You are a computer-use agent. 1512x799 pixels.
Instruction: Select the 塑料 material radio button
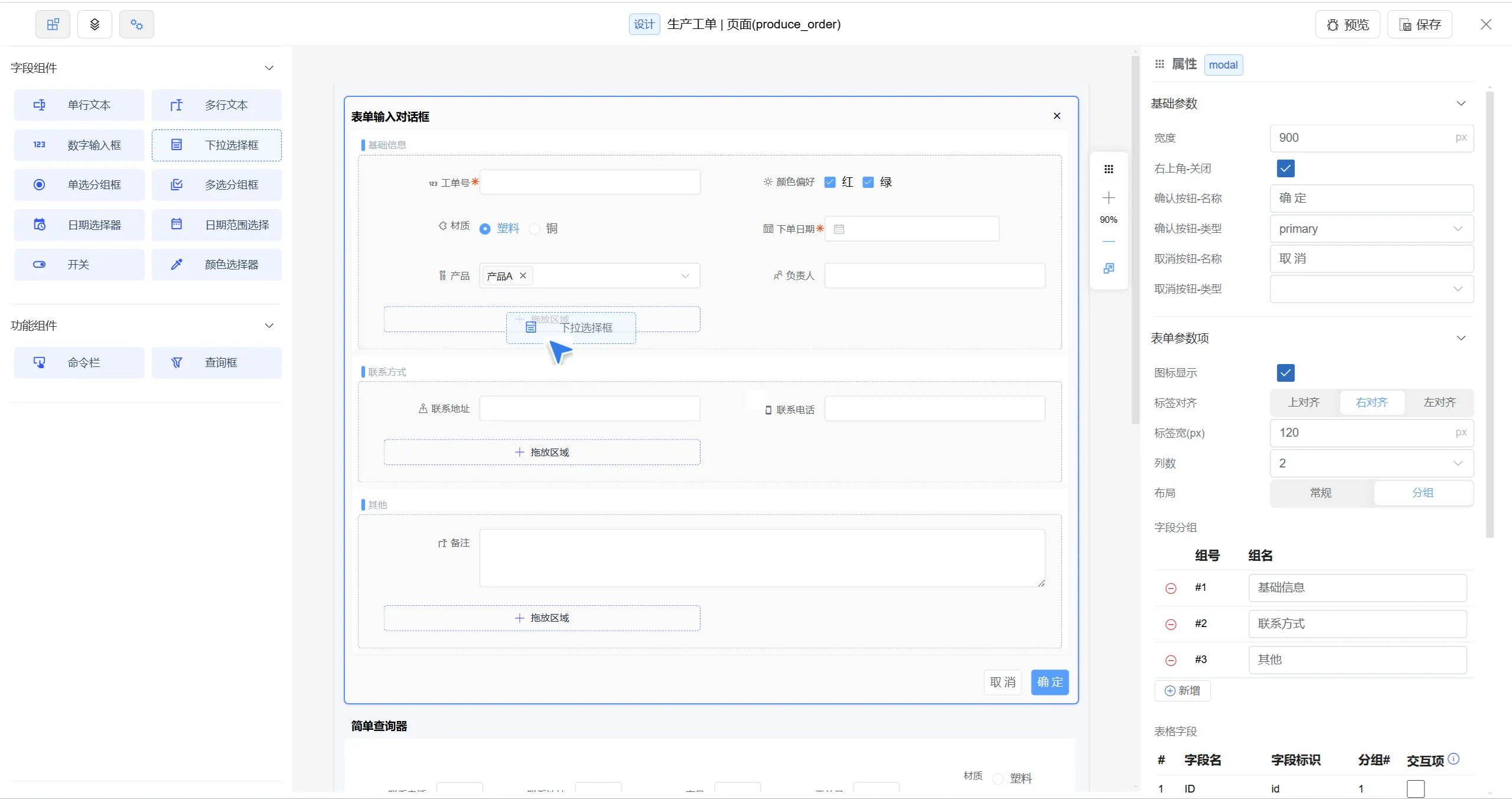[485, 229]
